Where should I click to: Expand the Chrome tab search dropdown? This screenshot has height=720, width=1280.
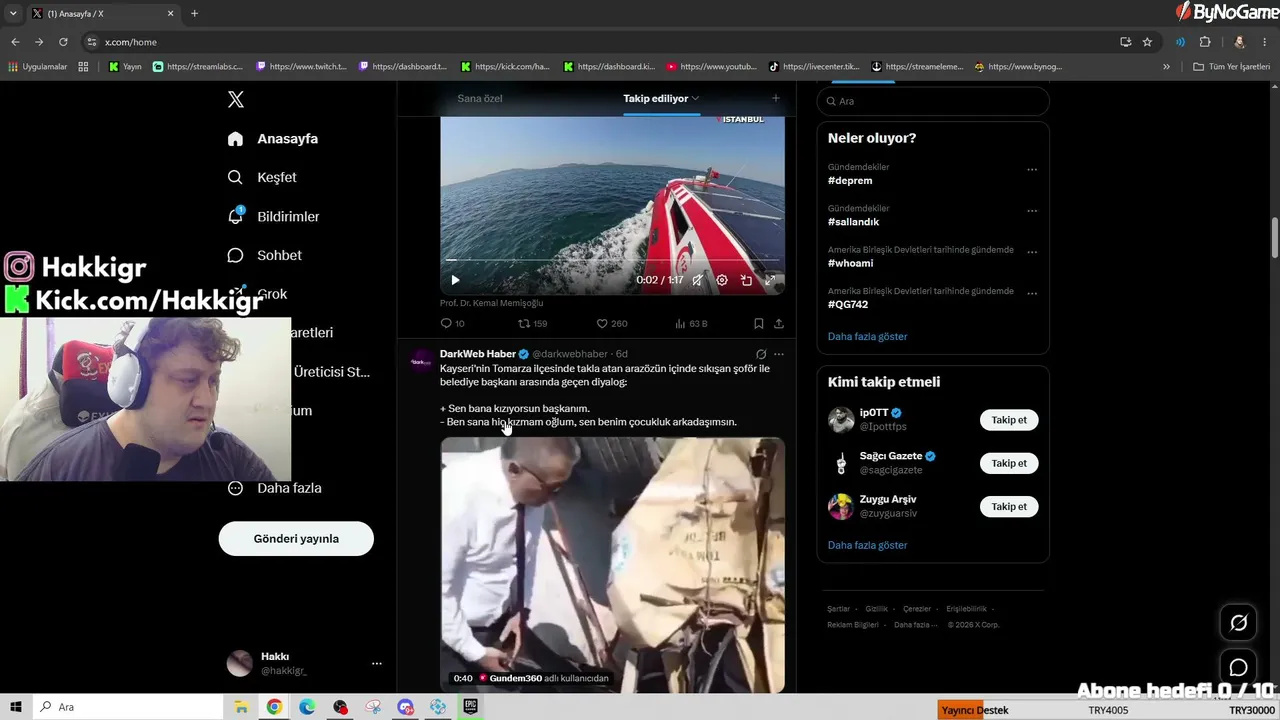click(x=13, y=13)
